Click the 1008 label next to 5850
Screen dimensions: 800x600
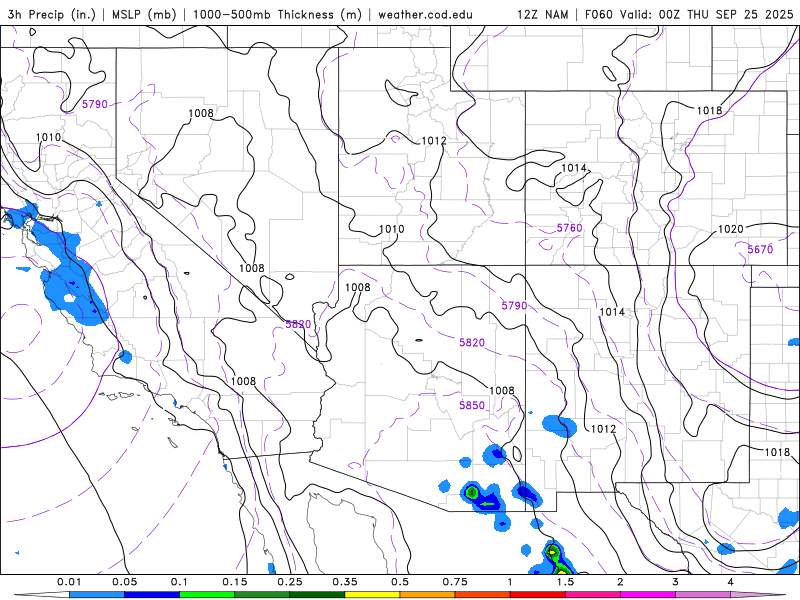coord(502,390)
